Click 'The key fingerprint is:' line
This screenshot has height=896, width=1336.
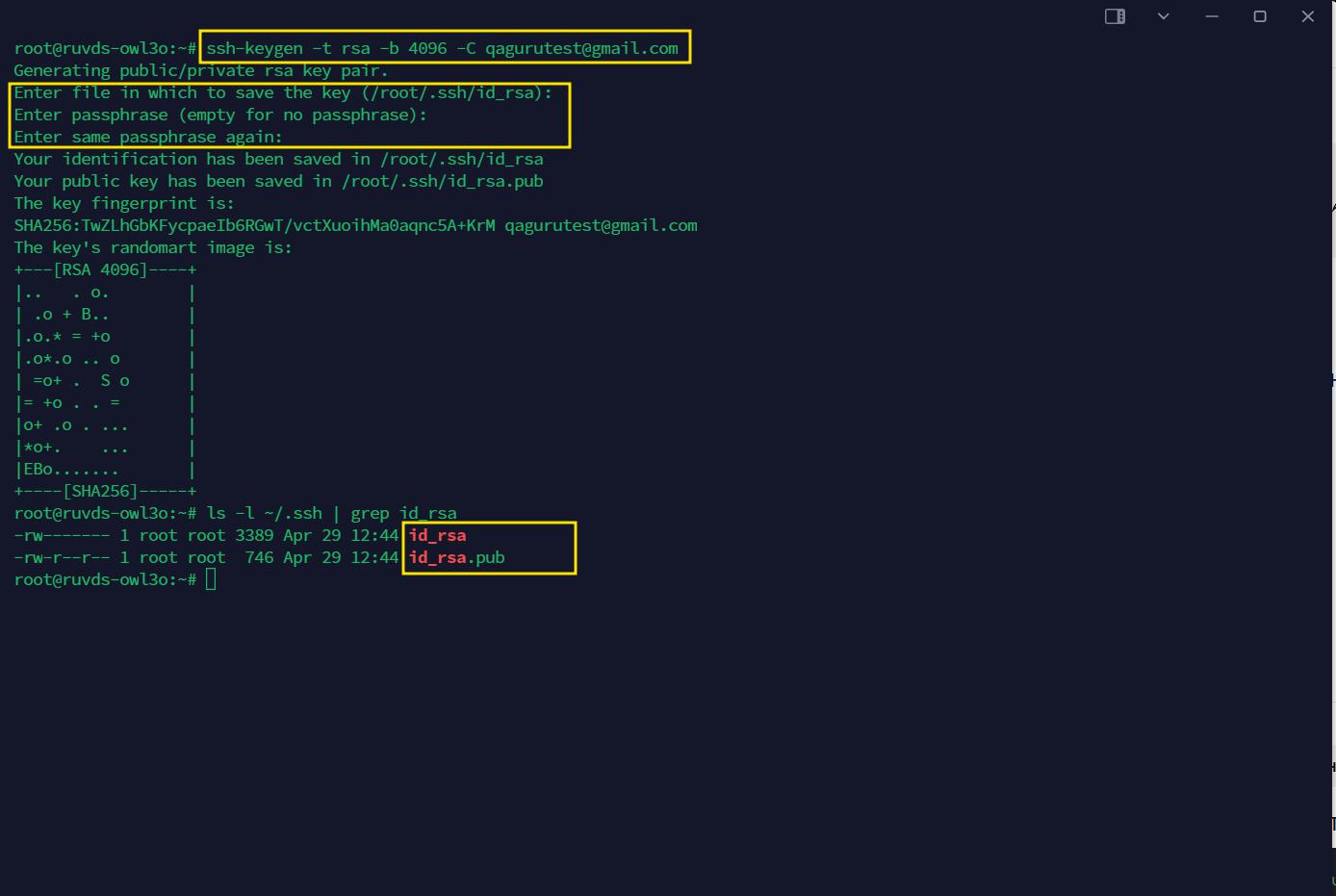[124, 203]
